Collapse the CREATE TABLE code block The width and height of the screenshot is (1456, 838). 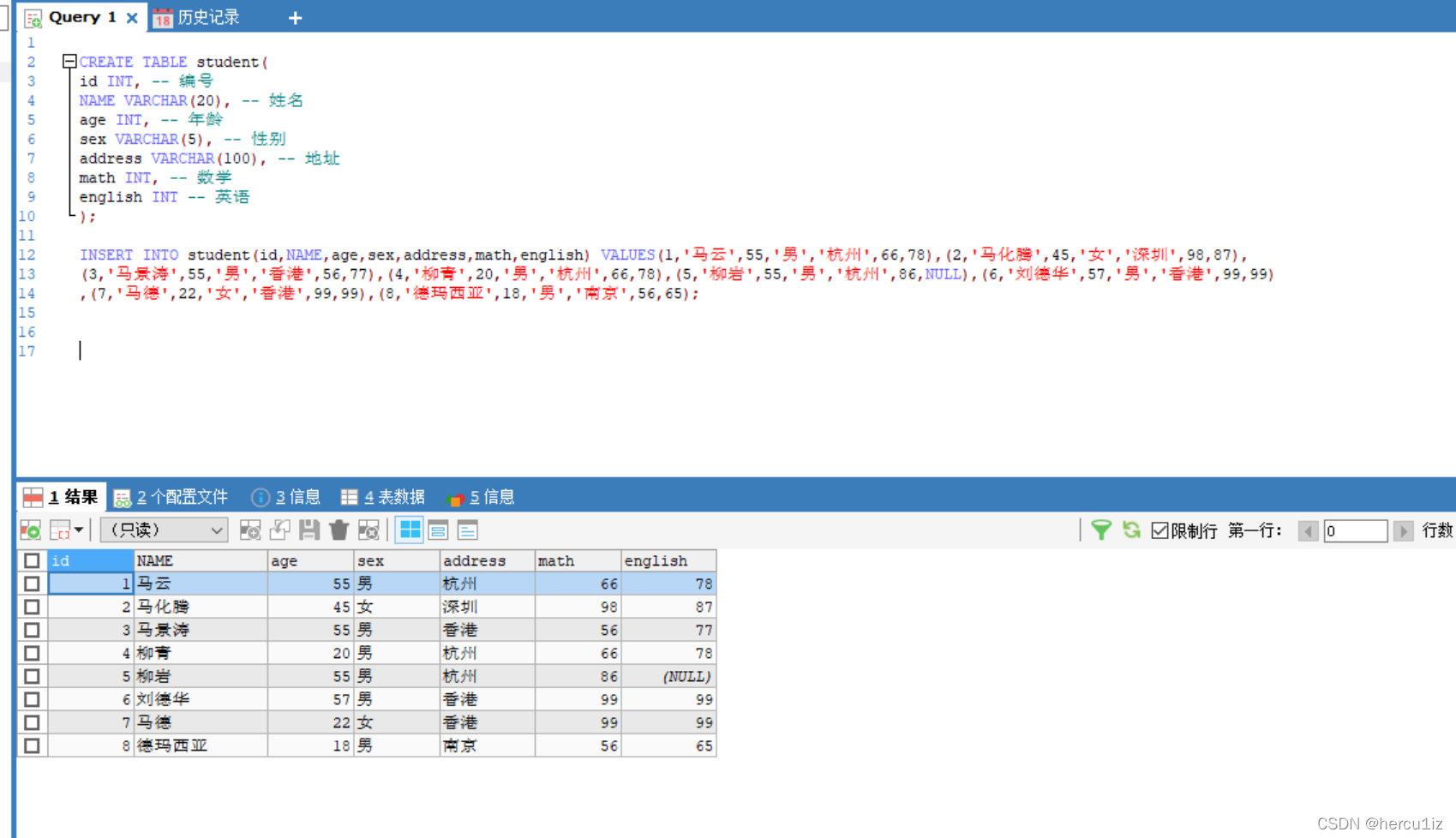tap(69, 62)
